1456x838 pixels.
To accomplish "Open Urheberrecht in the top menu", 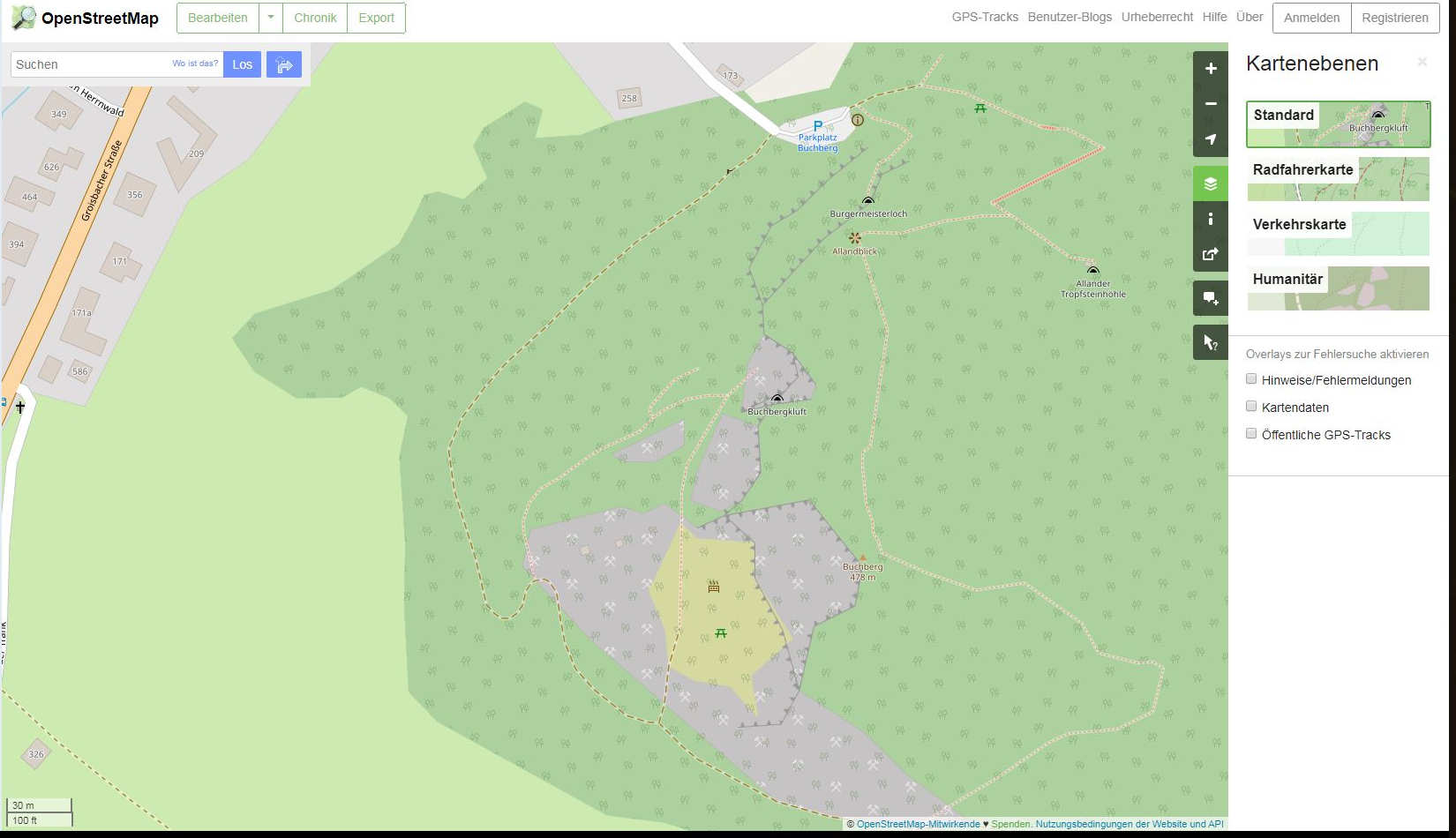I will point(1157,17).
